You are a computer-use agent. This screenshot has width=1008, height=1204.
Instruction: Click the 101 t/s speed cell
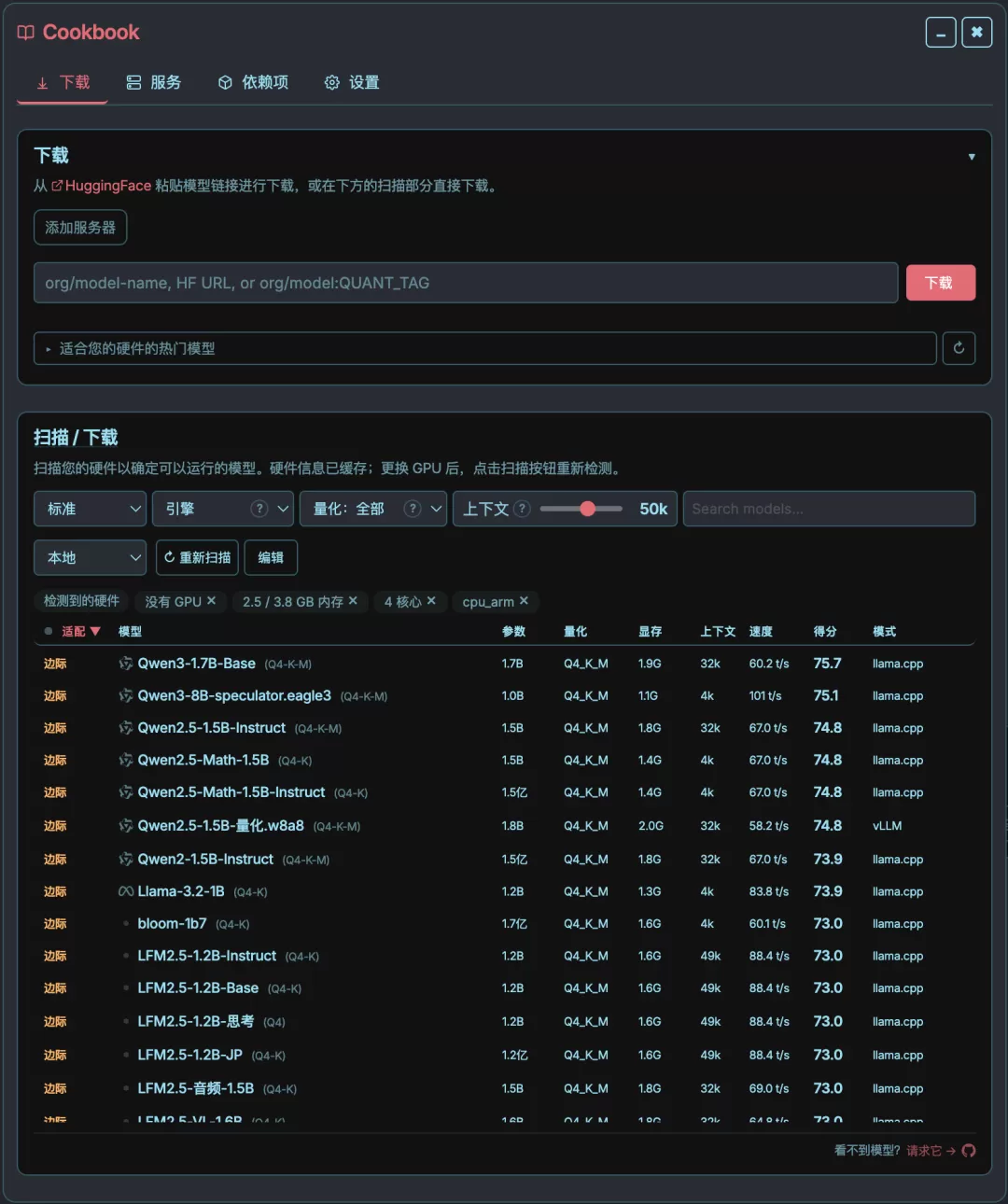click(x=765, y=696)
